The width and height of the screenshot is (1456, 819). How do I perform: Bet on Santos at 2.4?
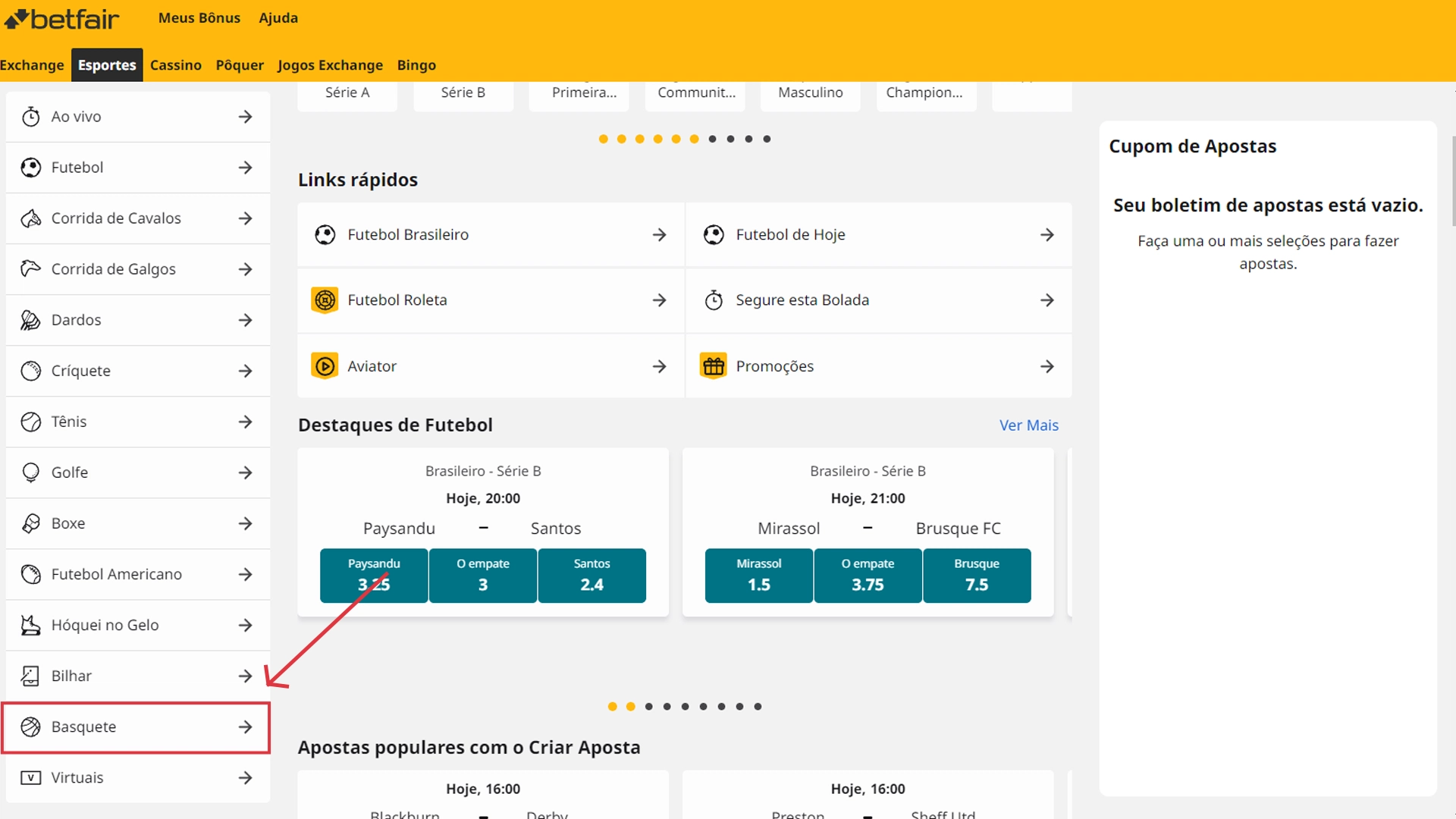(x=592, y=576)
